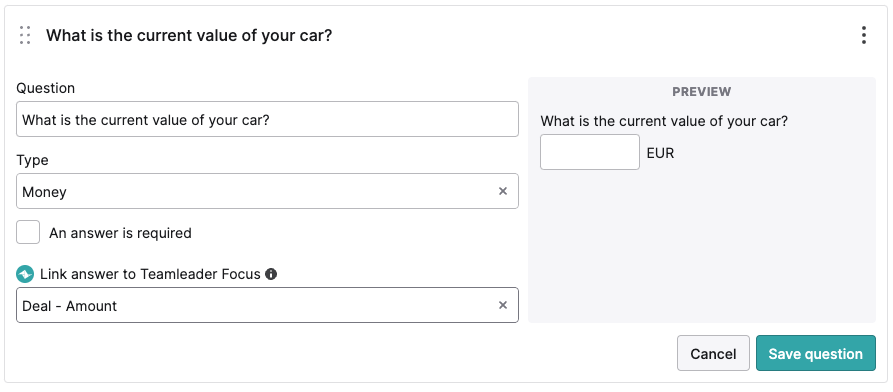Click the info icon beside Teamleader Focus
The height and width of the screenshot is (392, 893).
click(x=271, y=274)
